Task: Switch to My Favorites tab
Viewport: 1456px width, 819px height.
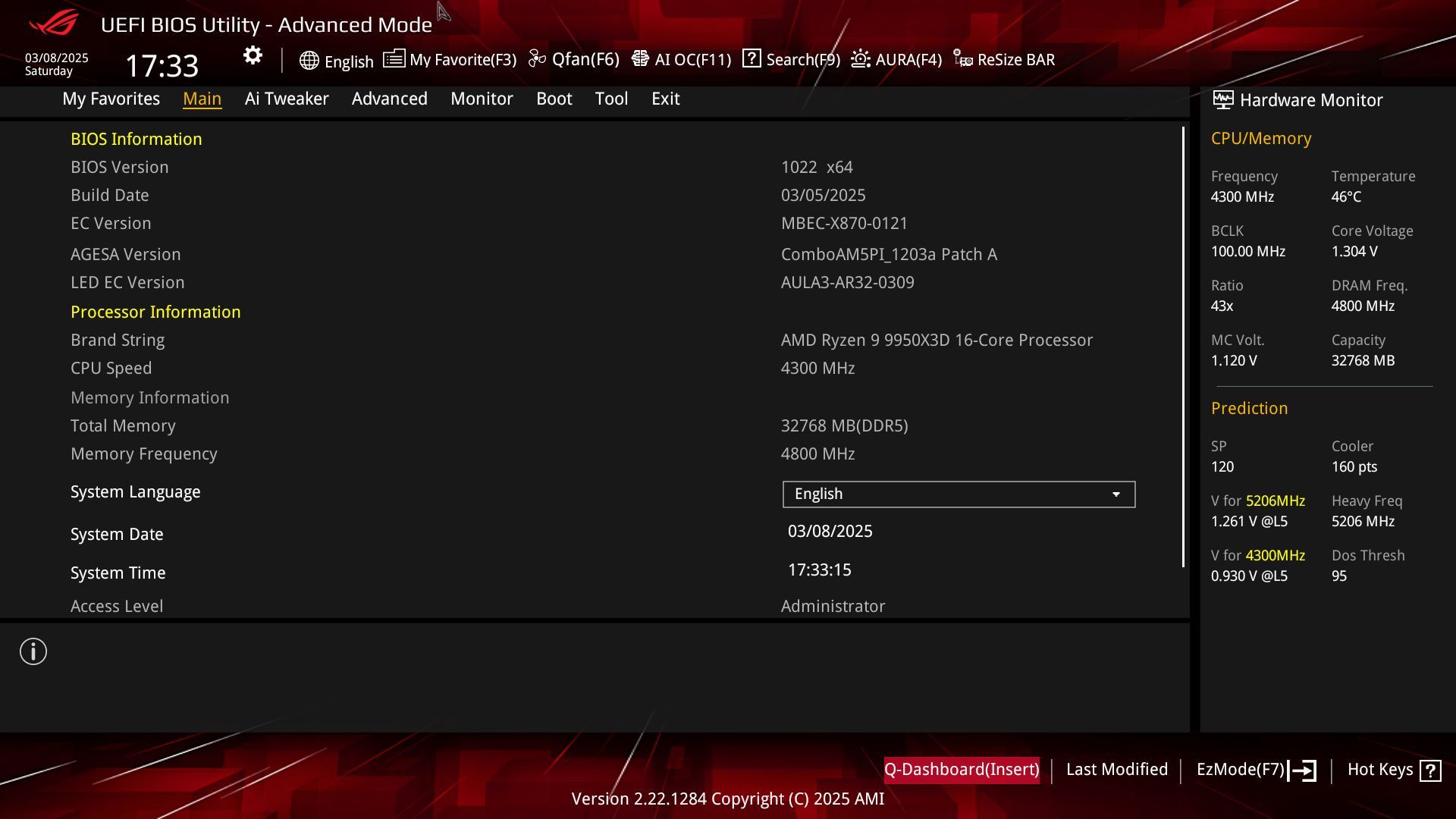Action: (111, 99)
